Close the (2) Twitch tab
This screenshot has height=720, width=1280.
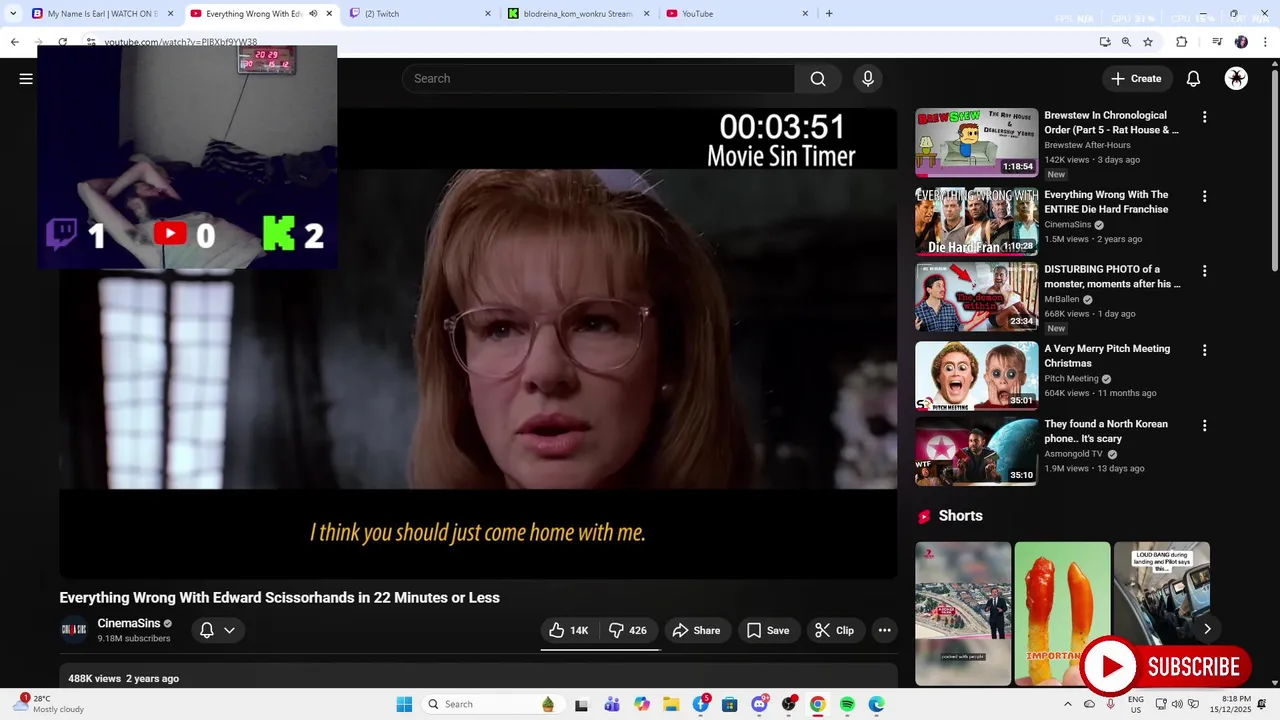point(488,14)
